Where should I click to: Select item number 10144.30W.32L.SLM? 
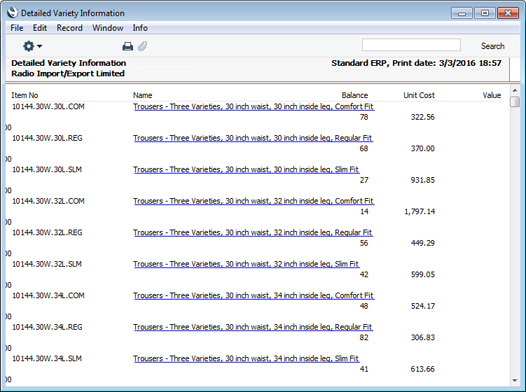tap(47, 264)
